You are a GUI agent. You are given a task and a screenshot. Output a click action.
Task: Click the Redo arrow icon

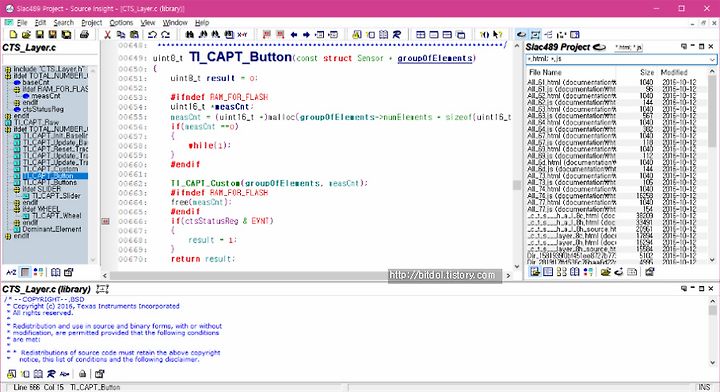(166, 34)
